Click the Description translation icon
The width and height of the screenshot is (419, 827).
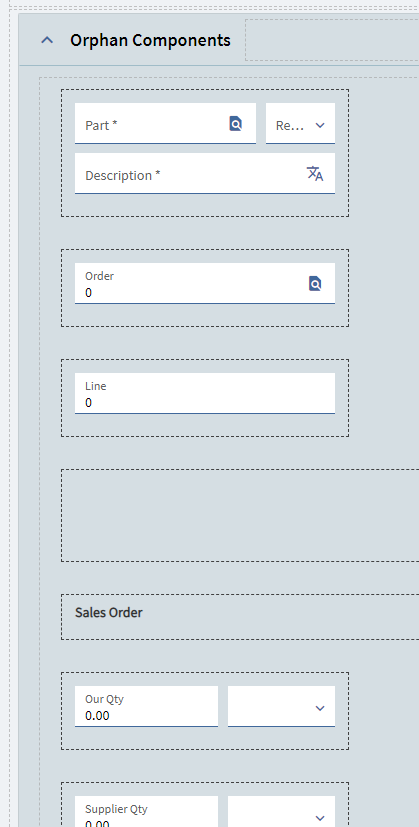tap(315, 174)
